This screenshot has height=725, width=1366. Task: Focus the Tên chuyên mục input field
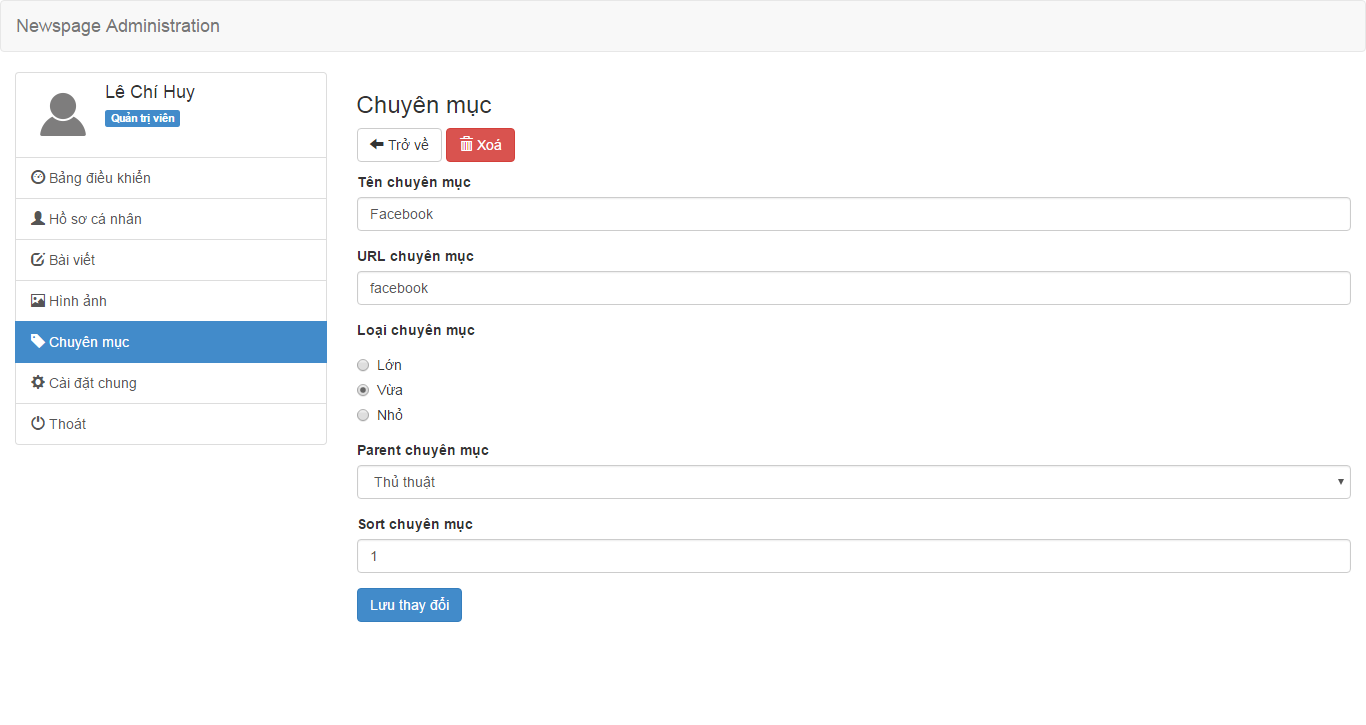tap(854, 214)
